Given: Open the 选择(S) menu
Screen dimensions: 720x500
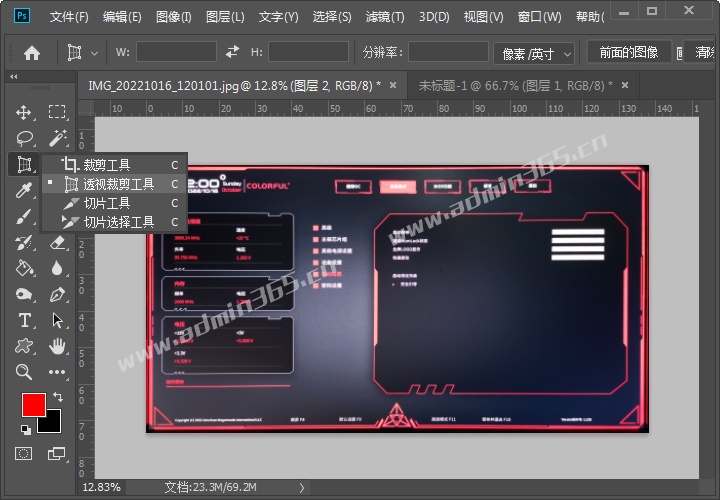Looking at the screenshot, I should click(332, 17).
